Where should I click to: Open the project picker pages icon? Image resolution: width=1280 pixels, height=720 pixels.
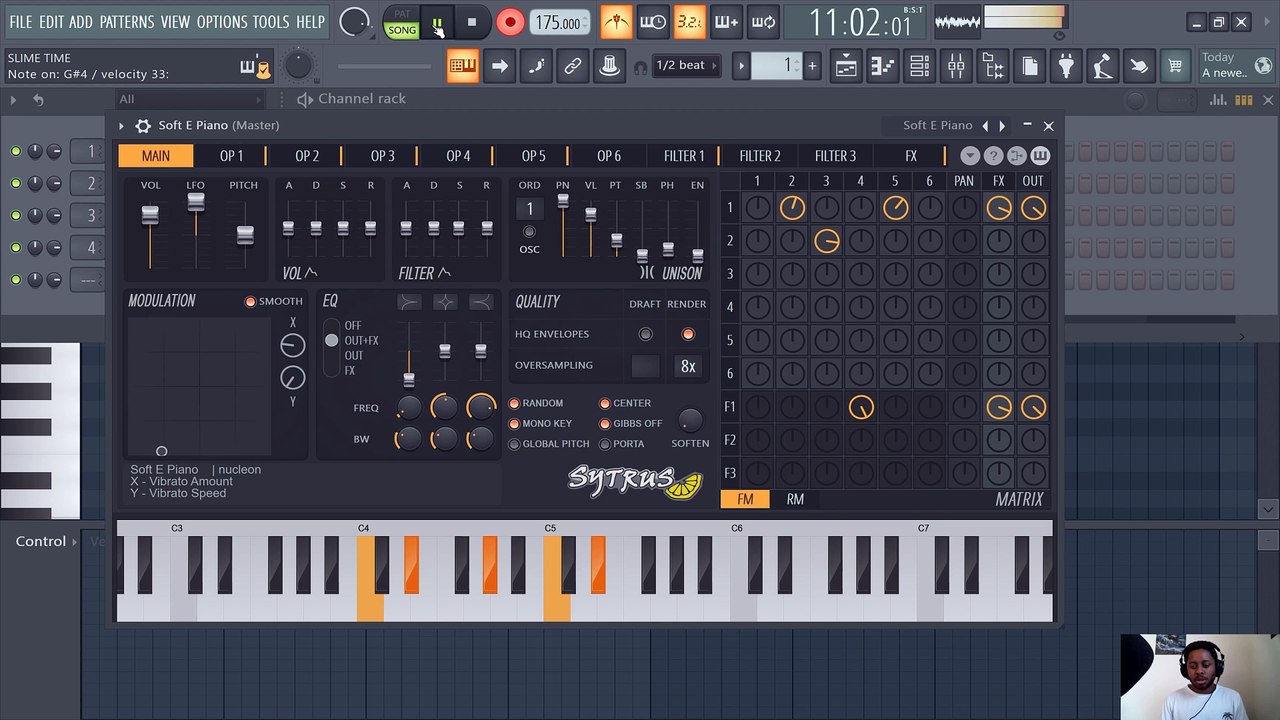pyautogui.click(x=1029, y=66)
